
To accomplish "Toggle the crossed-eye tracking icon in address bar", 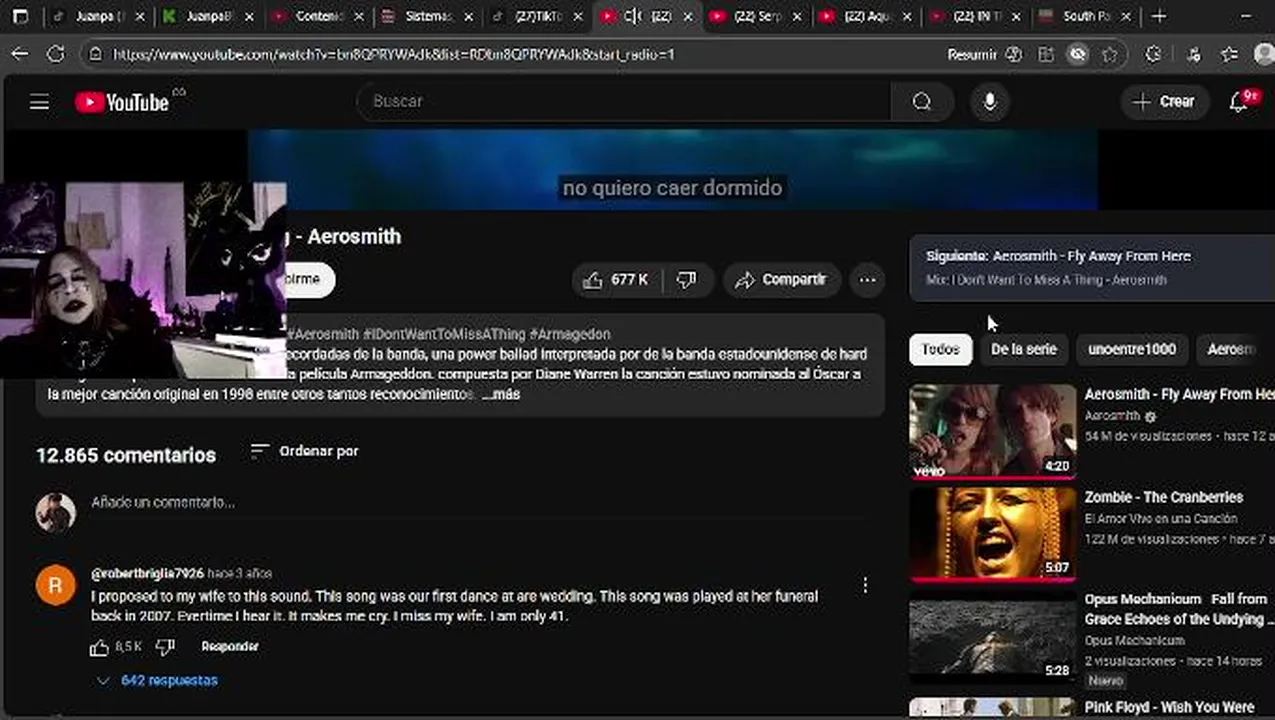I will coord(1077,55).
